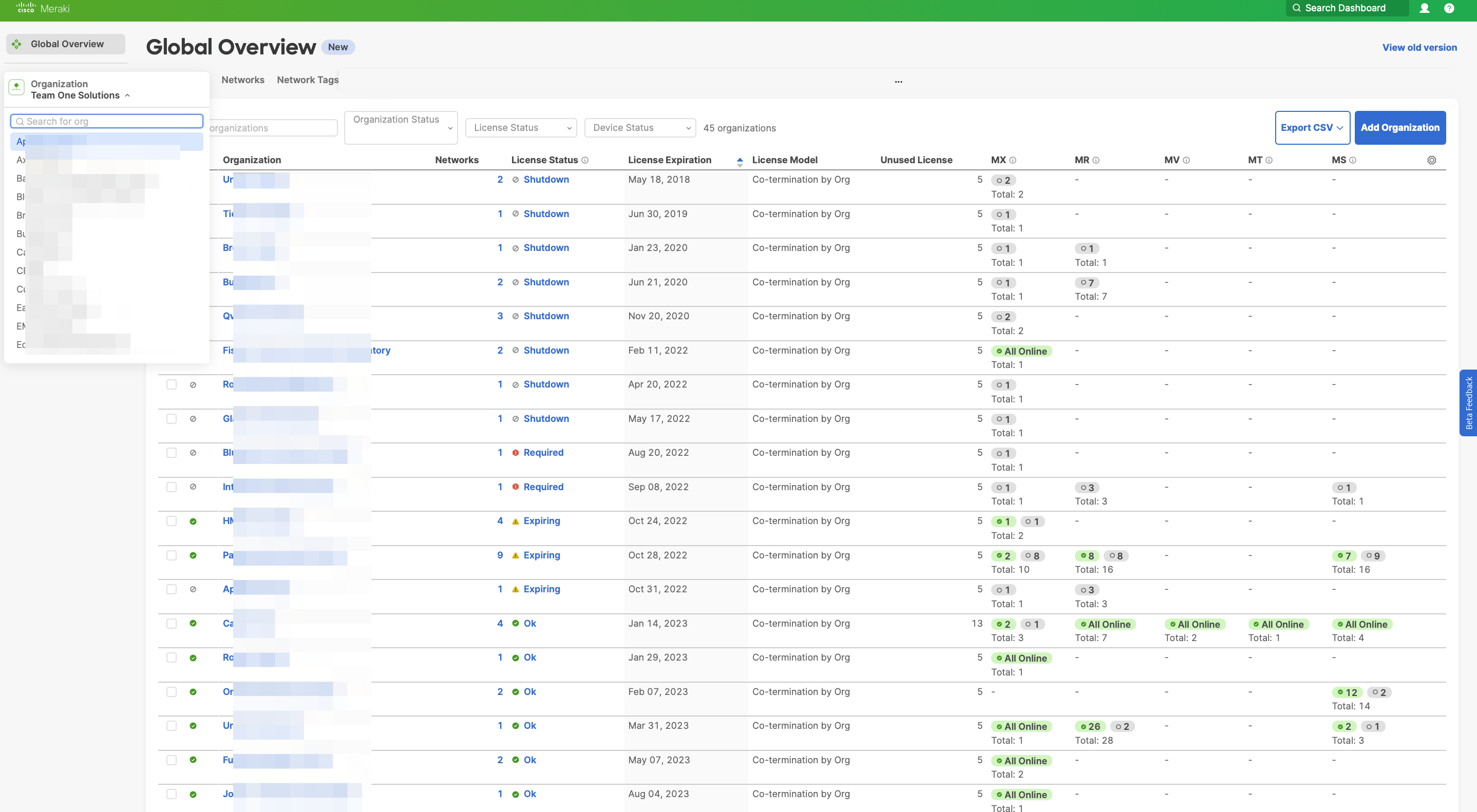The image size is (1477, 812).
Task: Click the MX column info icon
Action: pos(1013,160)
